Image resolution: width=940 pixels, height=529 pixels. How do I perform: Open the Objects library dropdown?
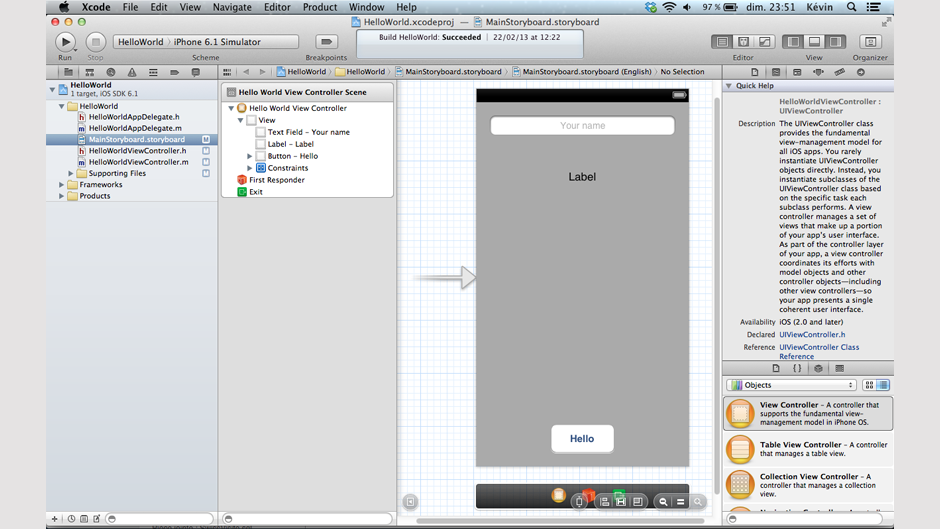[792, 385]
